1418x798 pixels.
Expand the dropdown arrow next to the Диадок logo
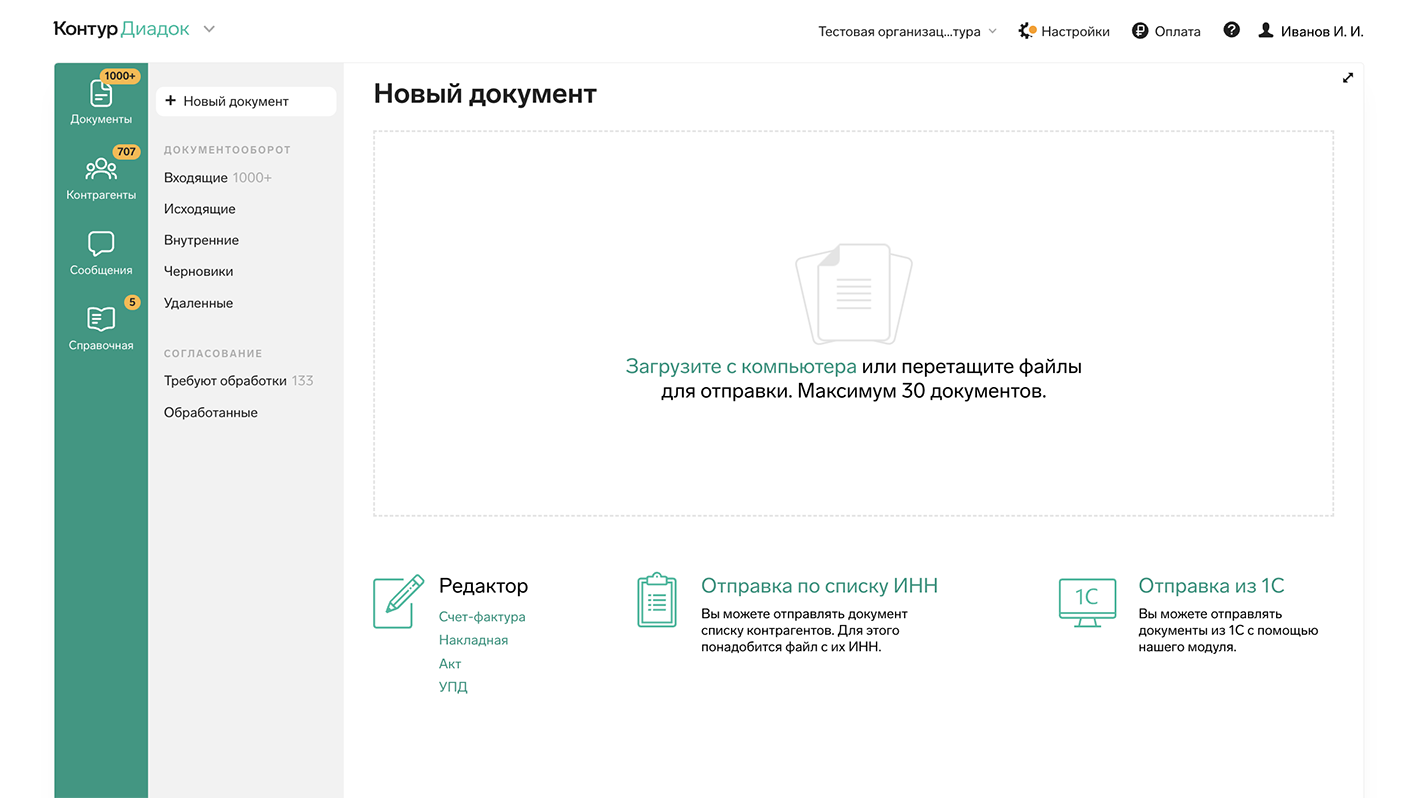(x=209, y=29)
